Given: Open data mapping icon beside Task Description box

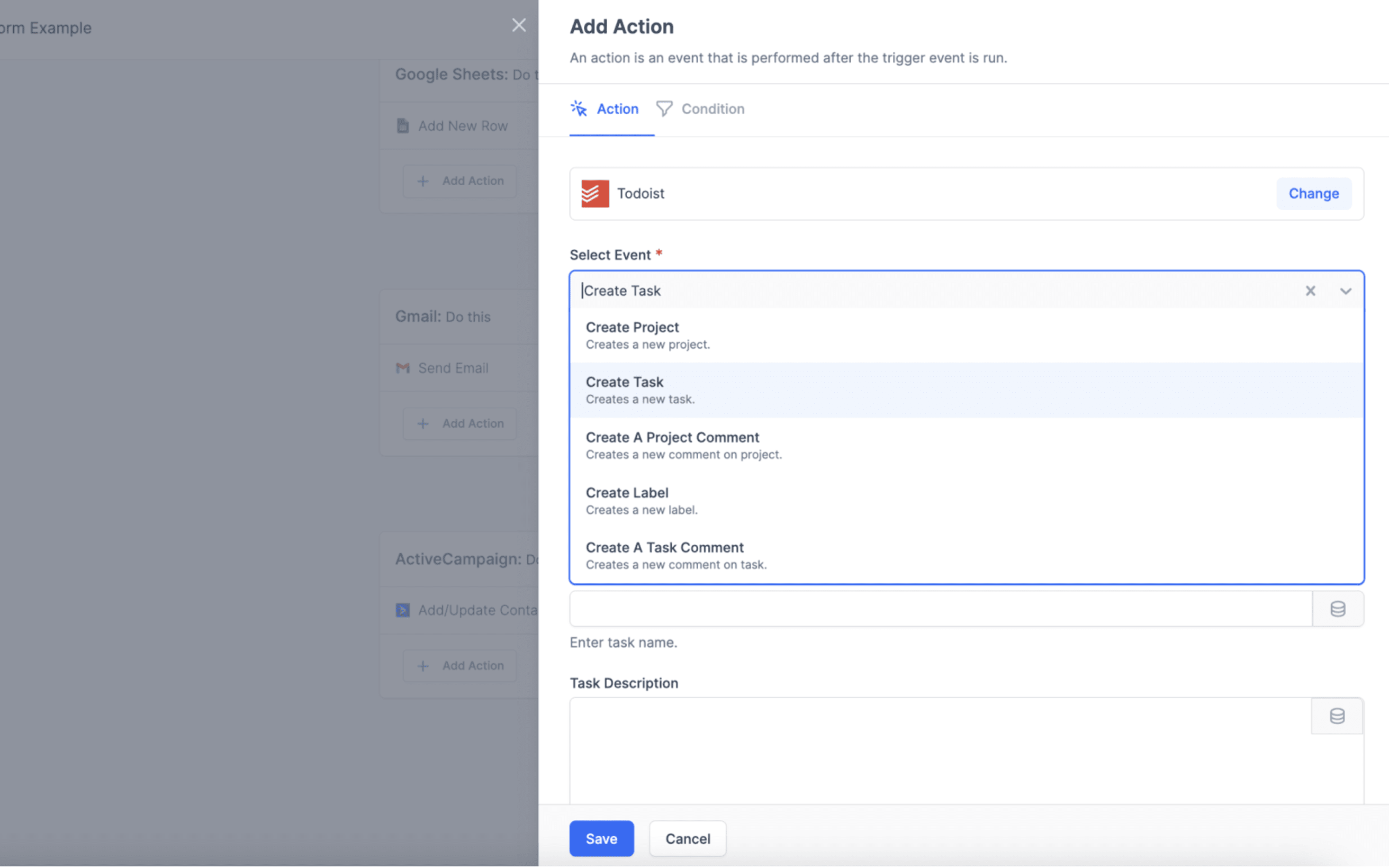Looking at the screenshot, I should pyautogui.click(x=1337, y=716).
